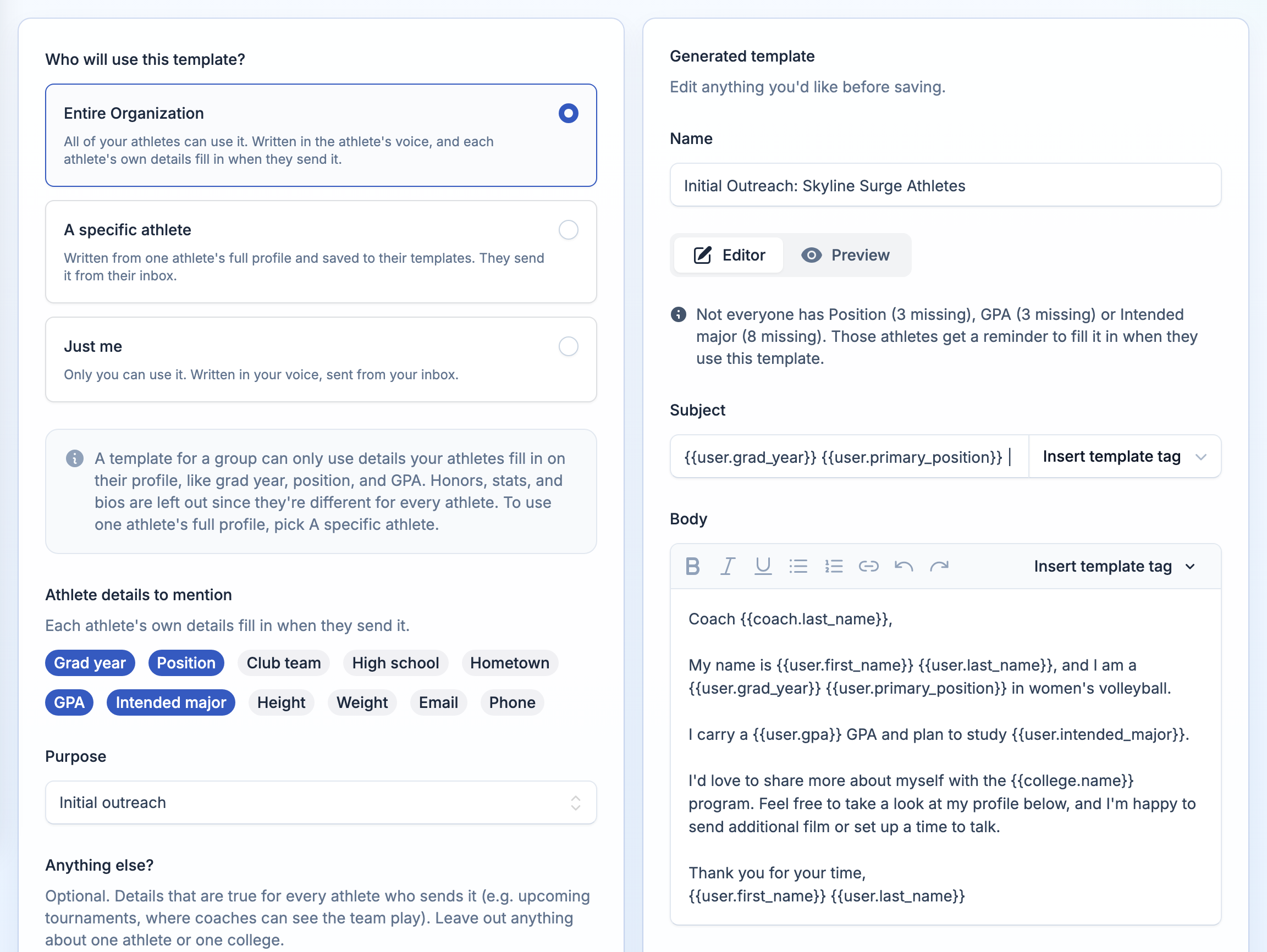
Task: Toggle off the Position chip
Action: 186,663
